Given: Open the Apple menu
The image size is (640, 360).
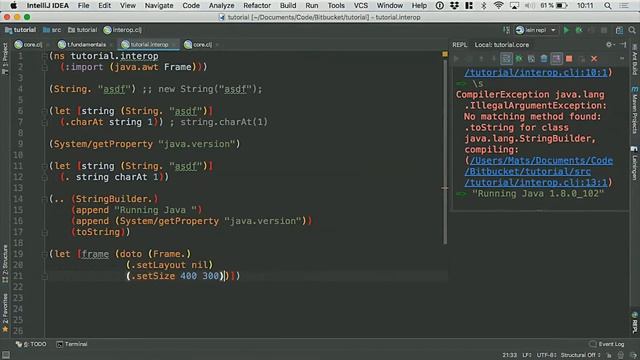Looking at the screenshot, I should pyautogui.click(x=13, y=5).
